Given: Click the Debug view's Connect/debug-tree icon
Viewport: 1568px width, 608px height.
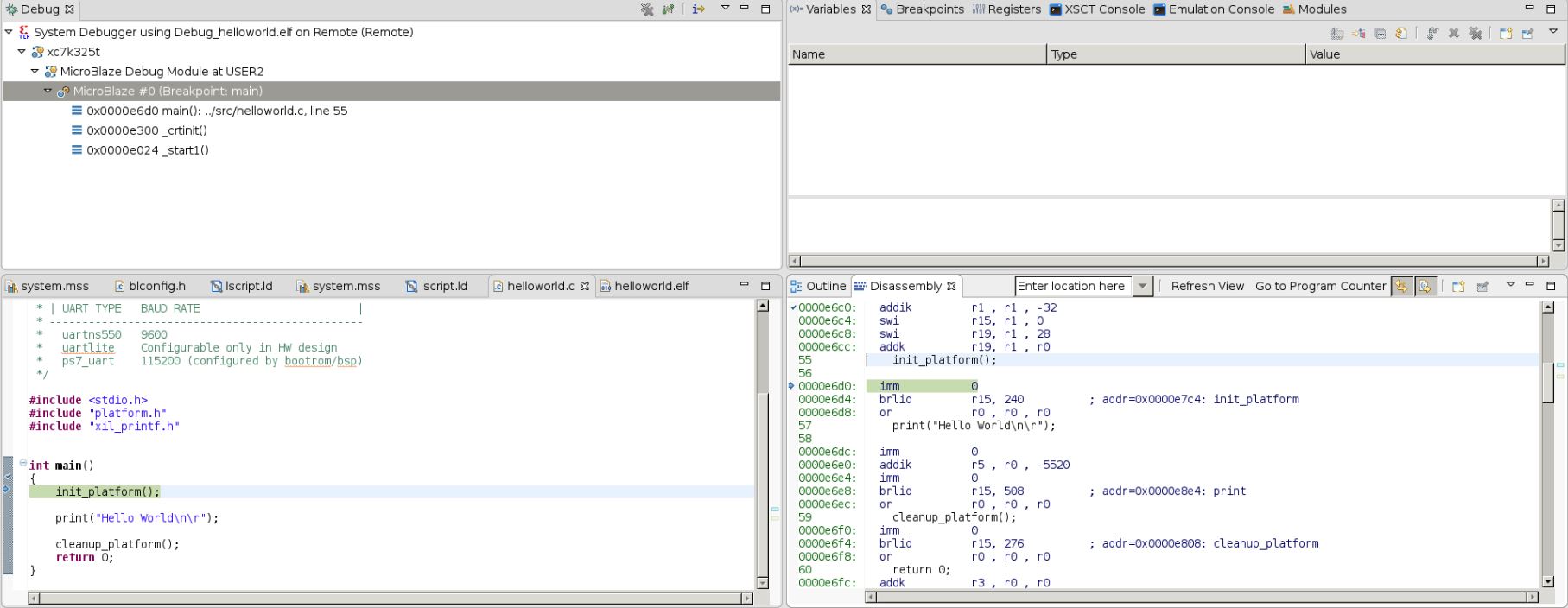Looking at the screenshot, I should pos(668,9).
